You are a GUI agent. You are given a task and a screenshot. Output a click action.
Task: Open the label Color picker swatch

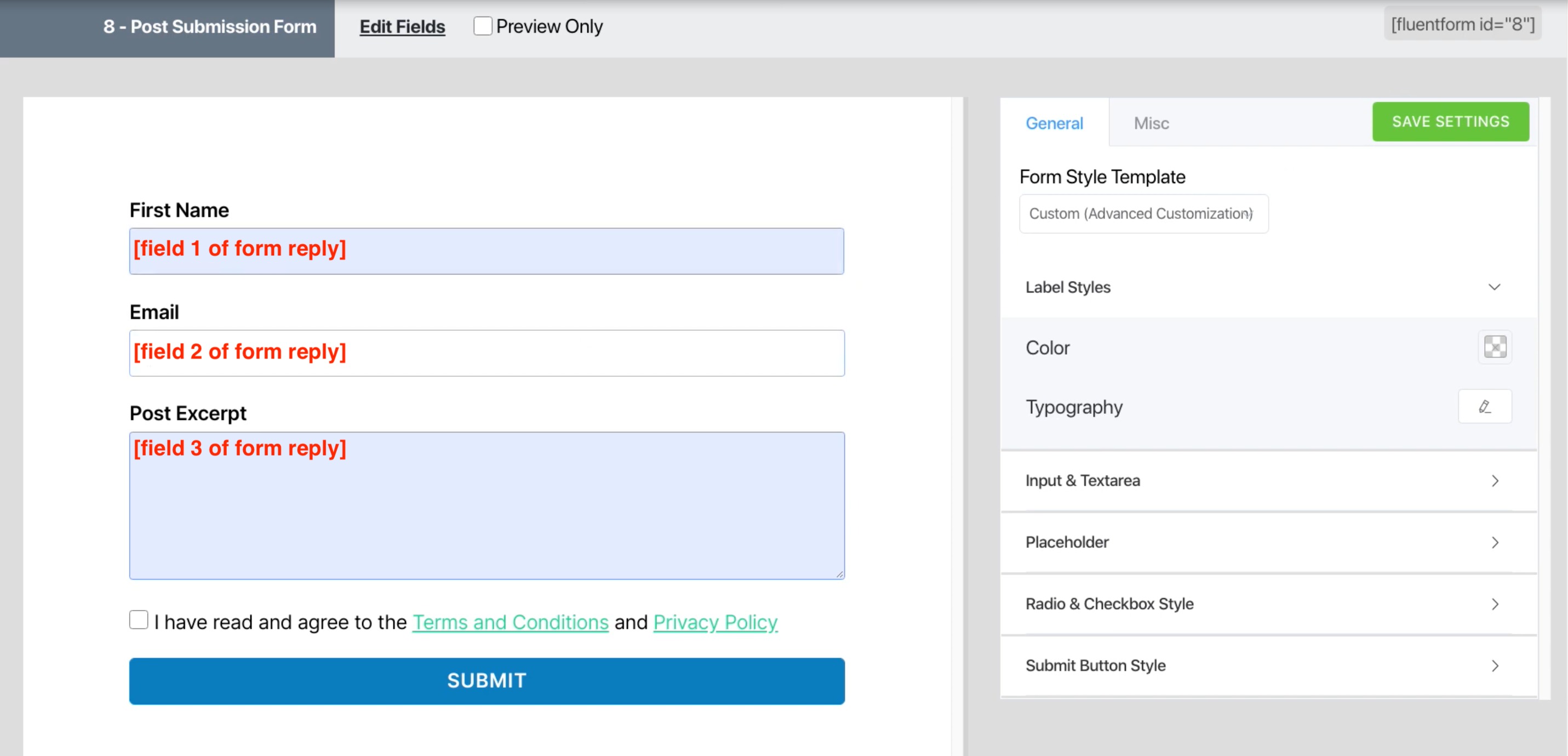pyautogui.click(x=1495, y=347)
